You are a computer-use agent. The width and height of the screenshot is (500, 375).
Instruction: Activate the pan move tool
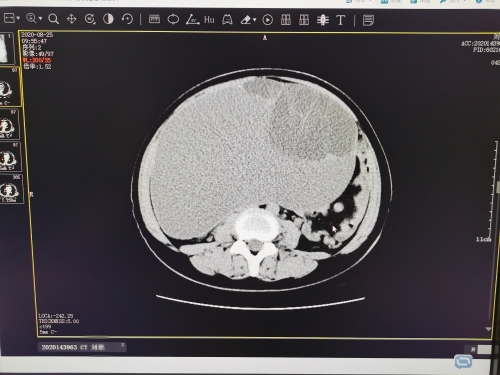click(x=71, y=19)
